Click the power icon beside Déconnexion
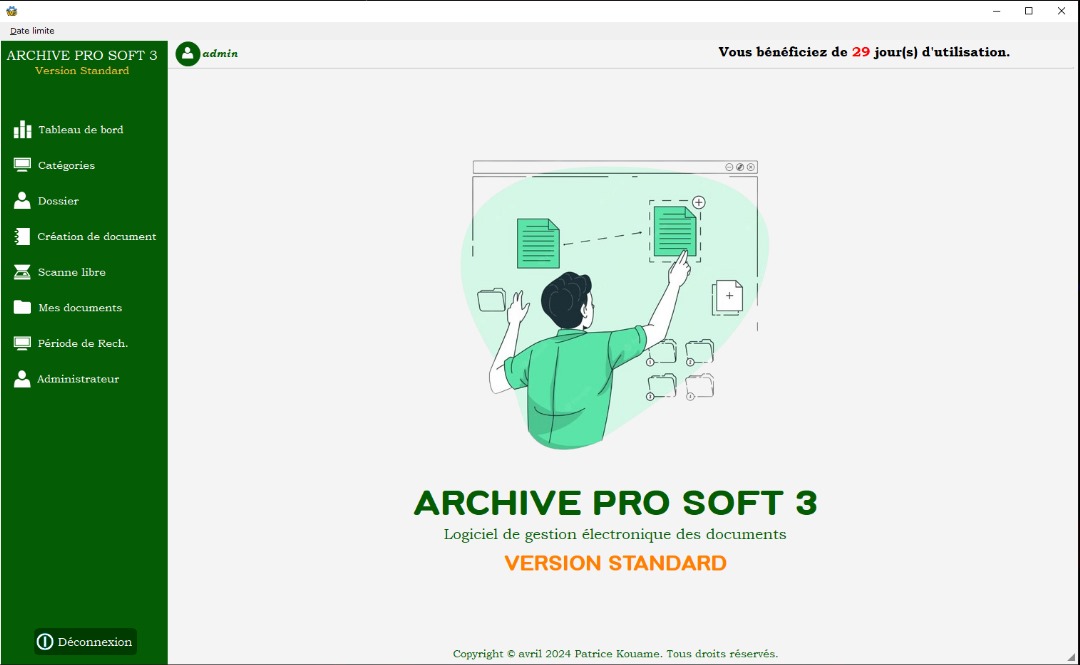Screen dimensions: 1080x665 tap(45, 642)
